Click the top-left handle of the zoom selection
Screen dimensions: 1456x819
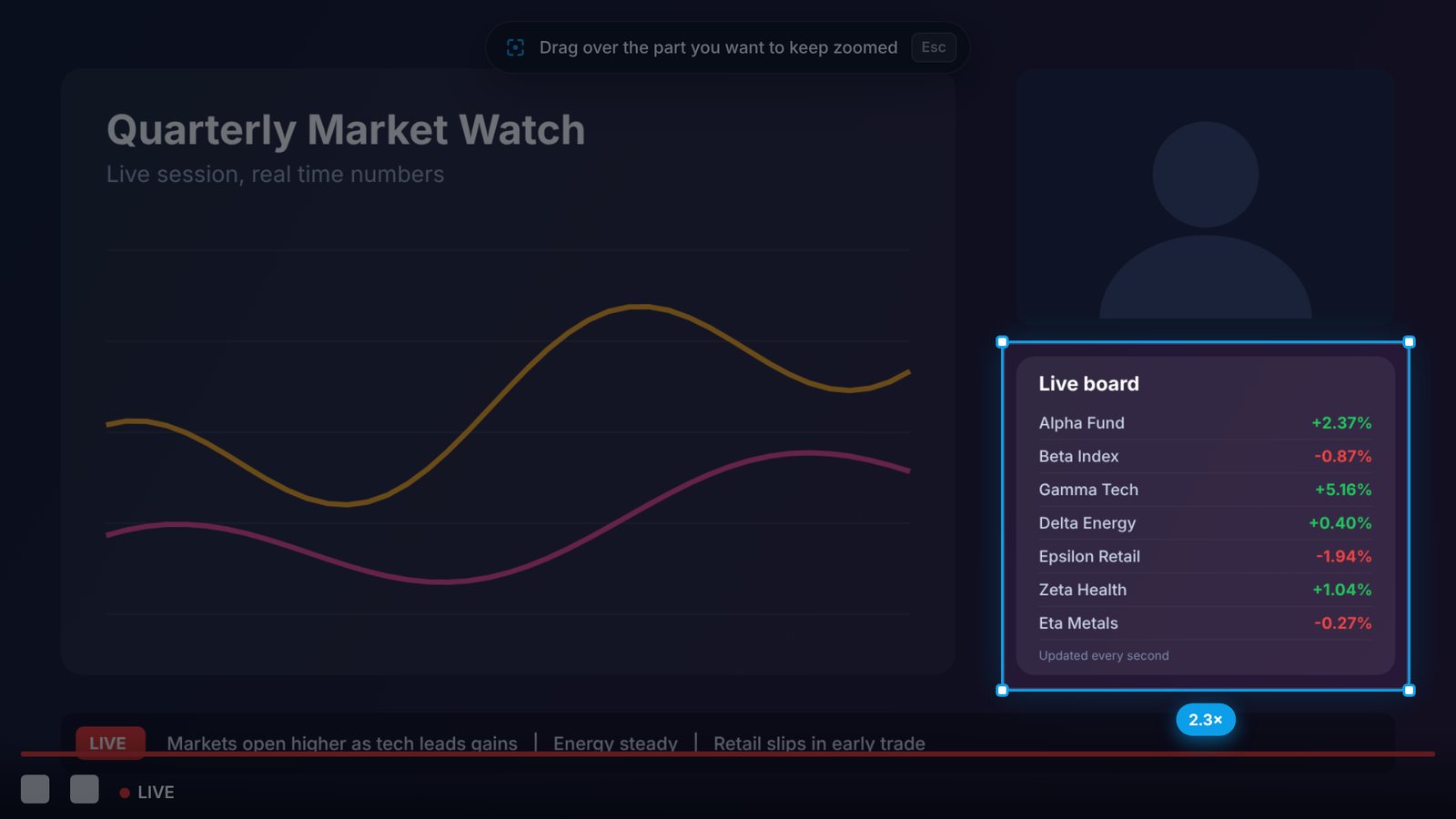(x=1003, y=342)
